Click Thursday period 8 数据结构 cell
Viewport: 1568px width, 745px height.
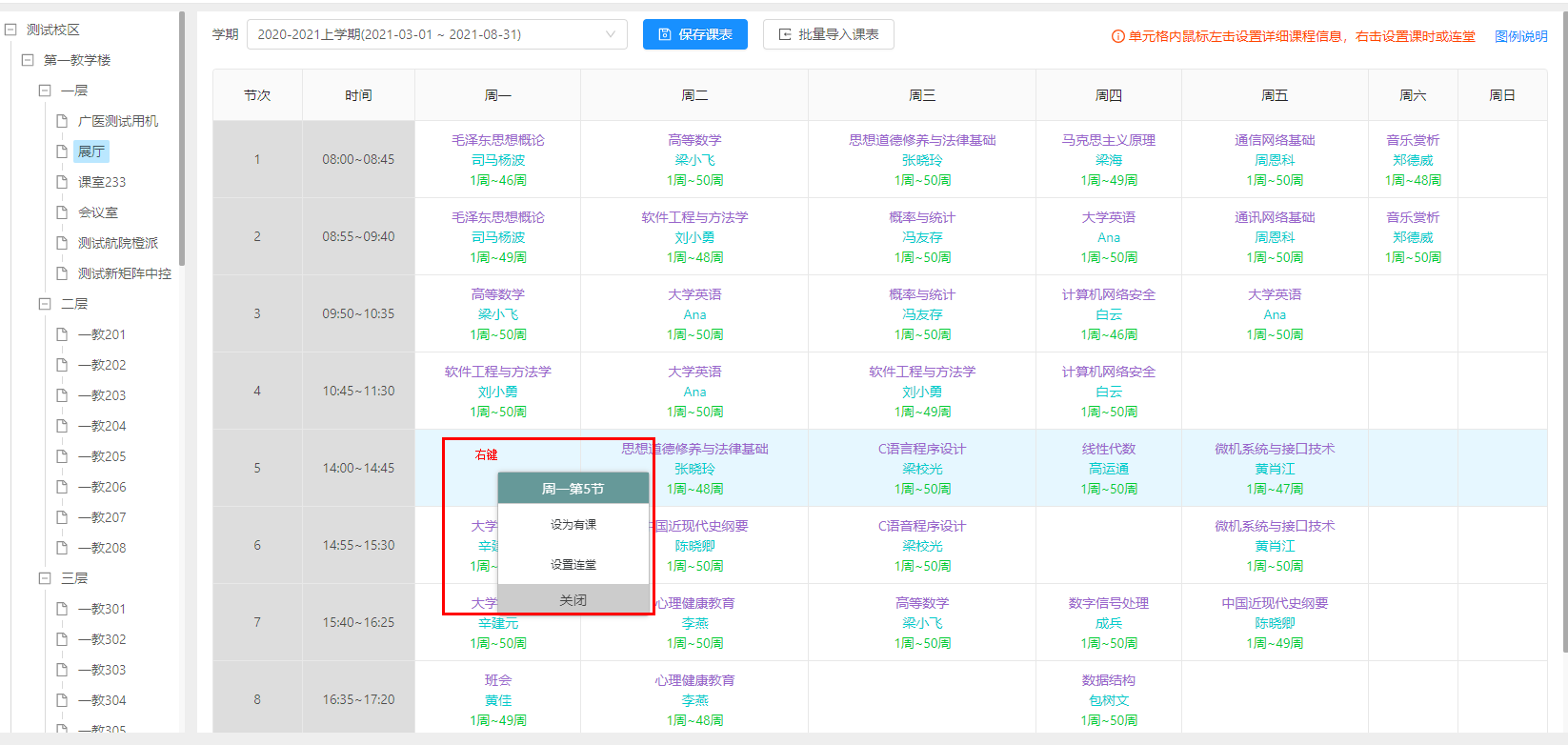(1109, 699)
